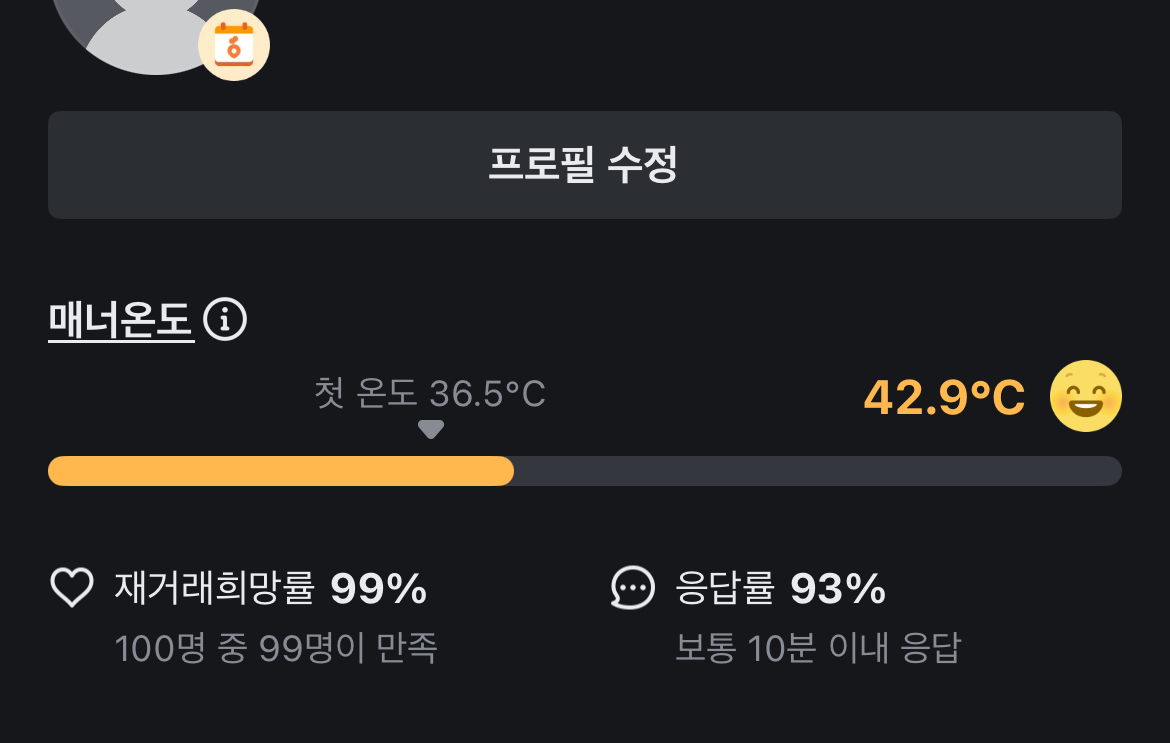Viewport: 1170px width, 743px height.
Task: Click the 보통 10분 이내 응답 caption
Action: click(818, 649)
